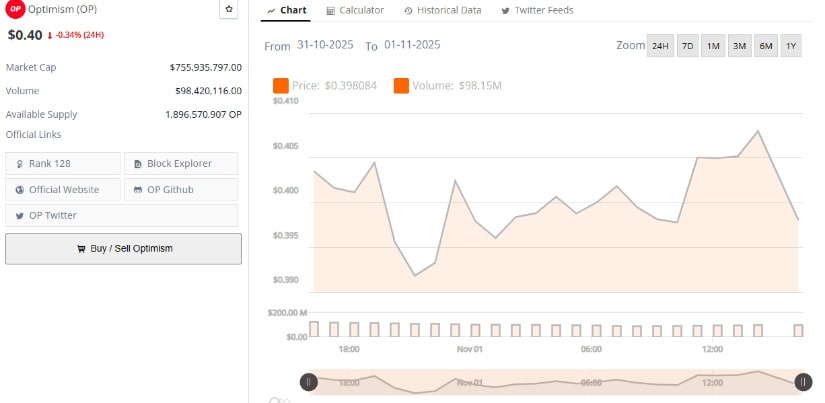Click the Official Links label

click(34, 135)
